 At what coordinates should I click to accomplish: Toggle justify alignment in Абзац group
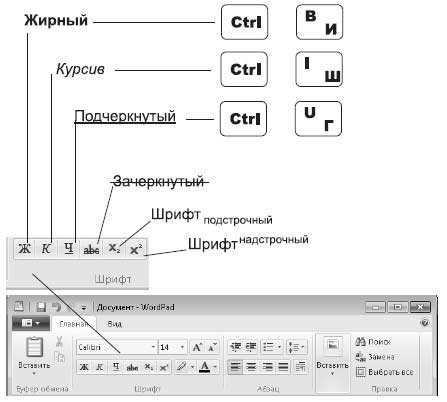[x=283, y=367]
